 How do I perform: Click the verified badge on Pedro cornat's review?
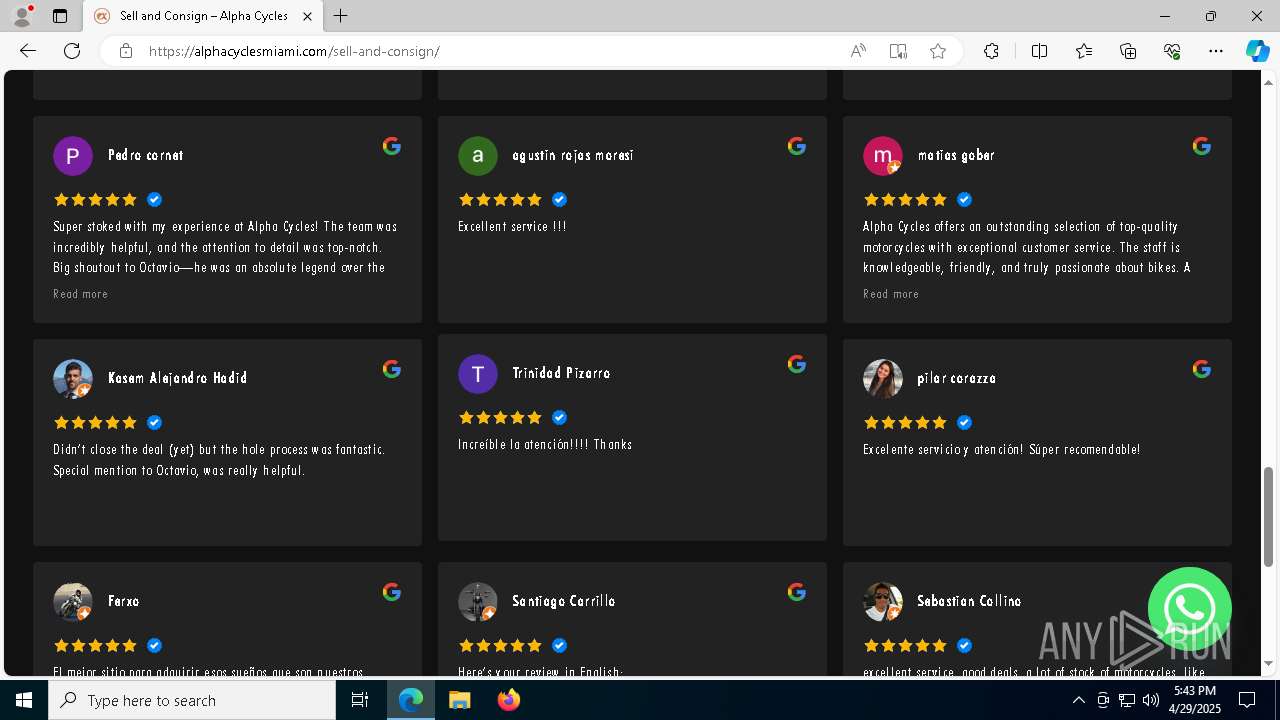154,200
